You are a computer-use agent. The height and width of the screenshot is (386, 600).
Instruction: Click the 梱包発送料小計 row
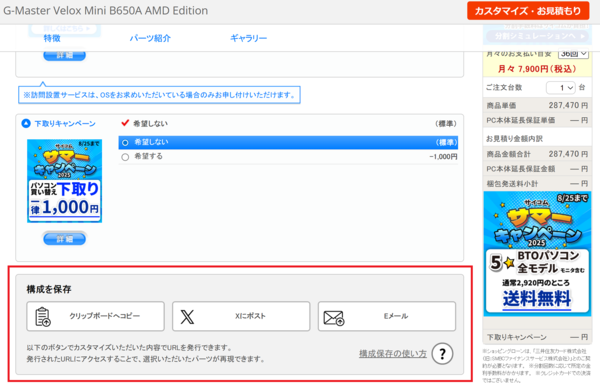point(537,184)
